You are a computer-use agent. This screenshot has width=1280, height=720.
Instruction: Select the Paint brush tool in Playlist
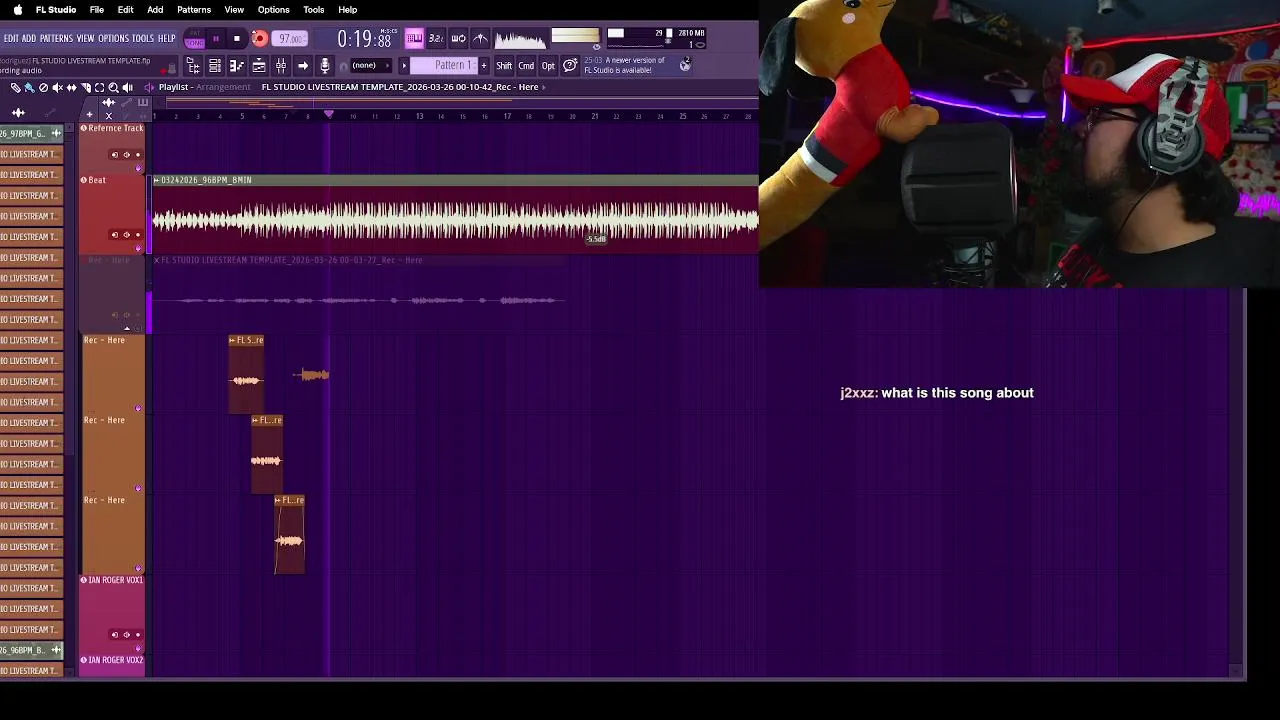(x=30, y=87)
